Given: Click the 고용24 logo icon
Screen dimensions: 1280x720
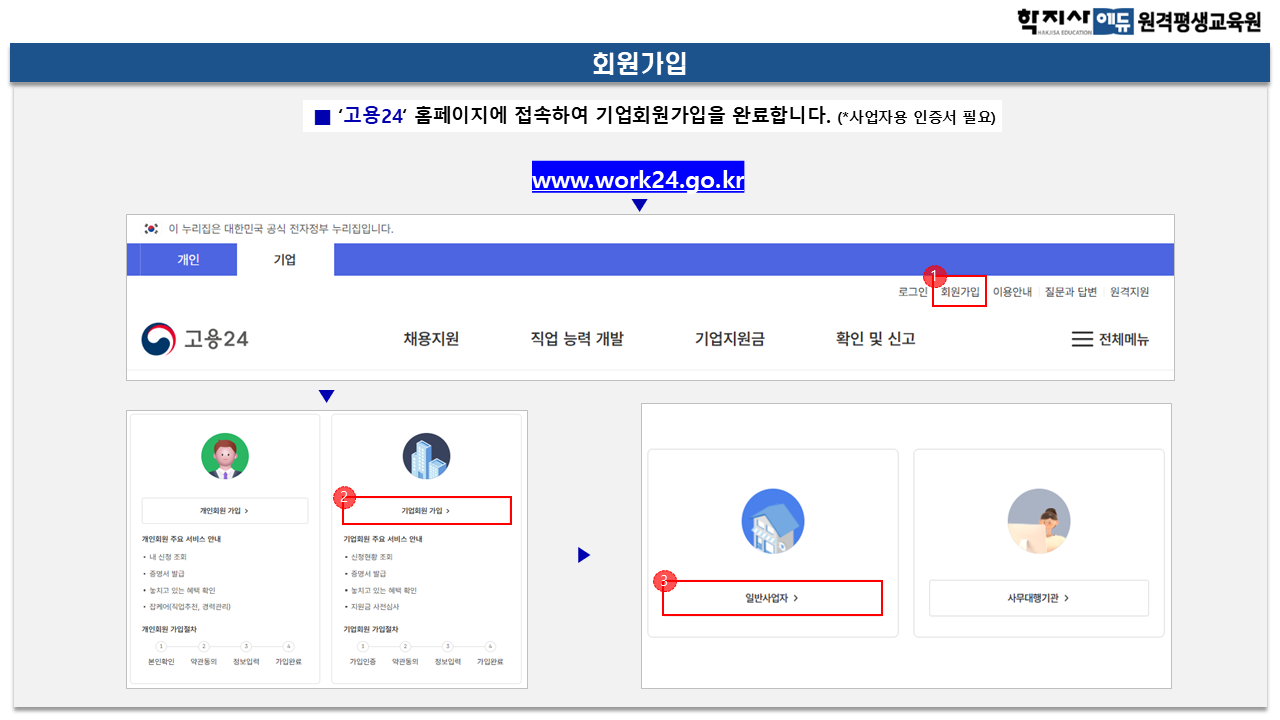Looking at the screenshot, I should coord(157,339).
